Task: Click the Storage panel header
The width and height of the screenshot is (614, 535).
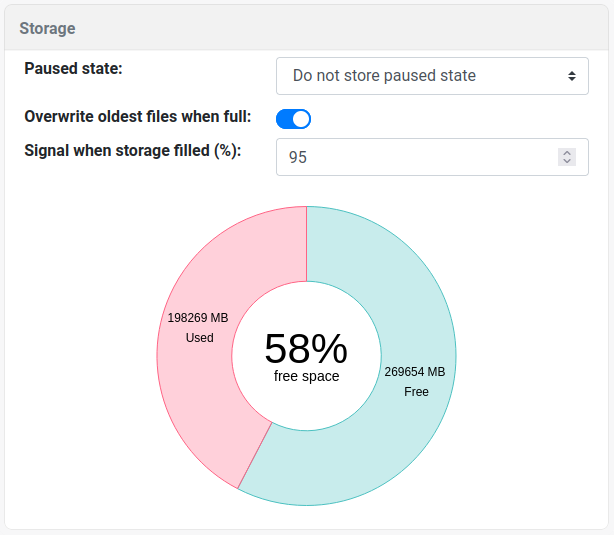Action: (47, 28)
